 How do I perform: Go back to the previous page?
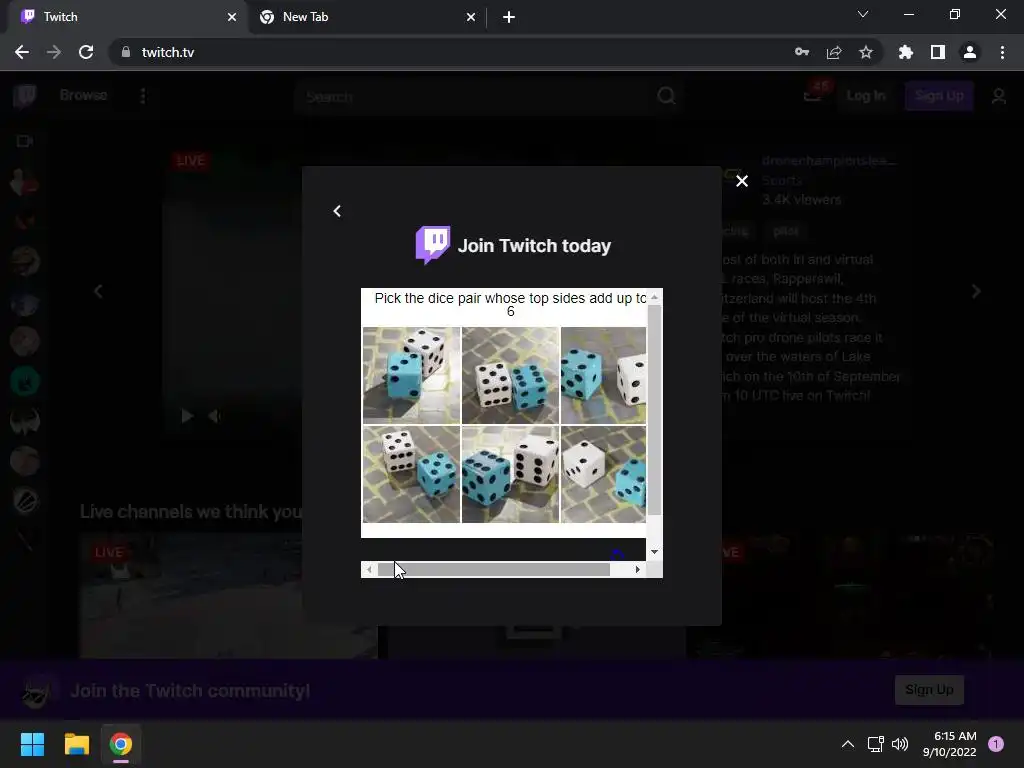click(x=22, y=52)
